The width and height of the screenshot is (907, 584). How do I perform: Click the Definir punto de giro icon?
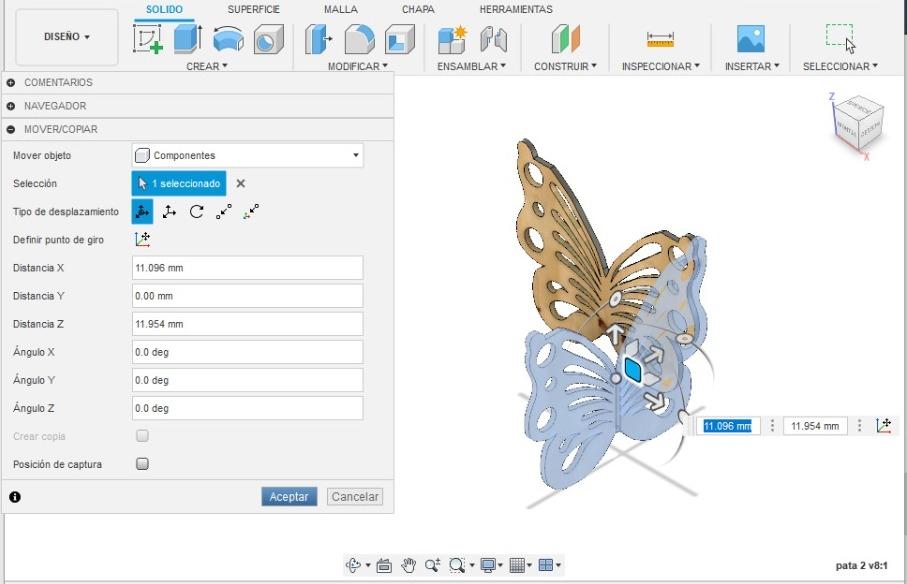coord(142,239)
